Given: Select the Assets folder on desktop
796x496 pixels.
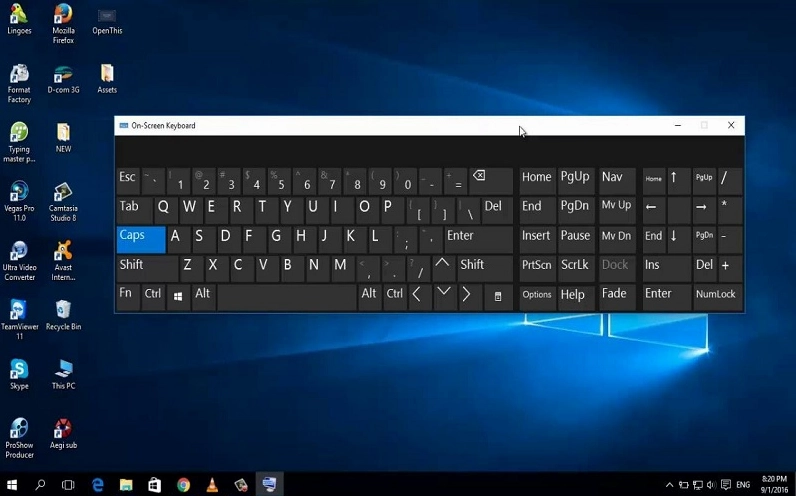Looking at the screenshot, I should click(107, 79).
